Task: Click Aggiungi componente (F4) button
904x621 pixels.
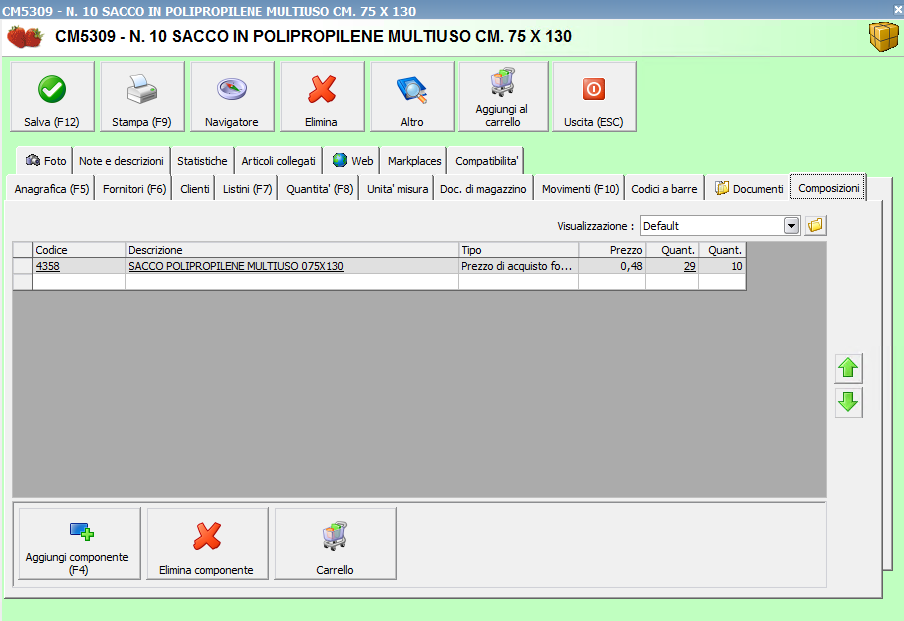Action: (80, 544)
